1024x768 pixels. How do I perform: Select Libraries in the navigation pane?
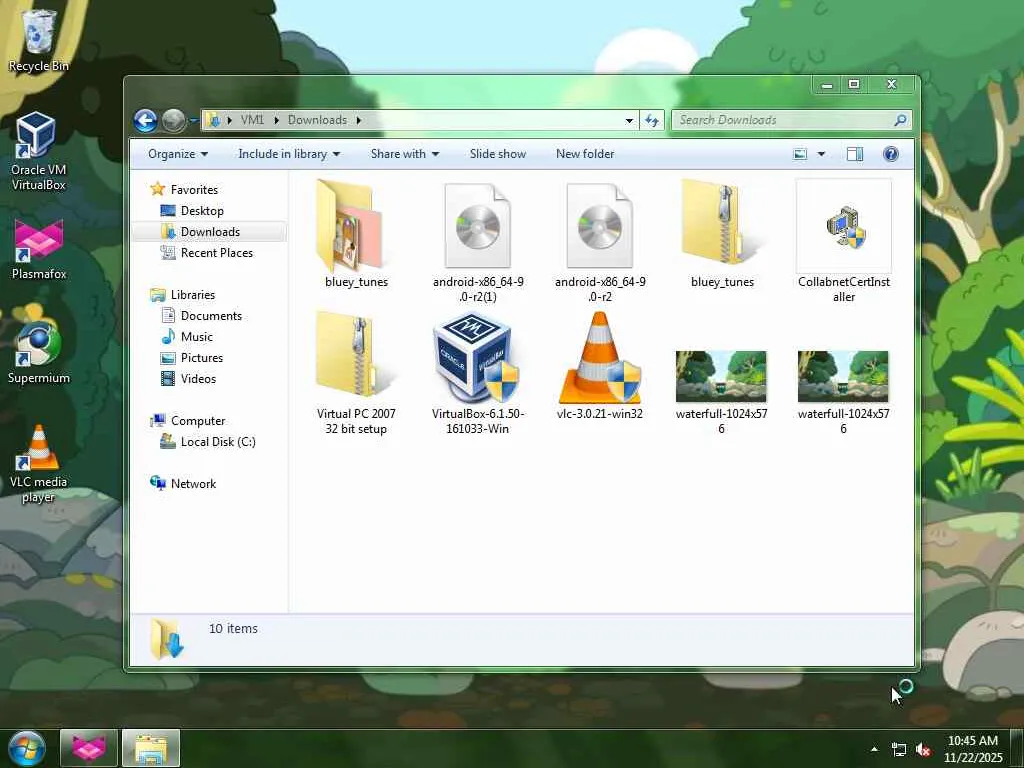[x=193, y=295]
